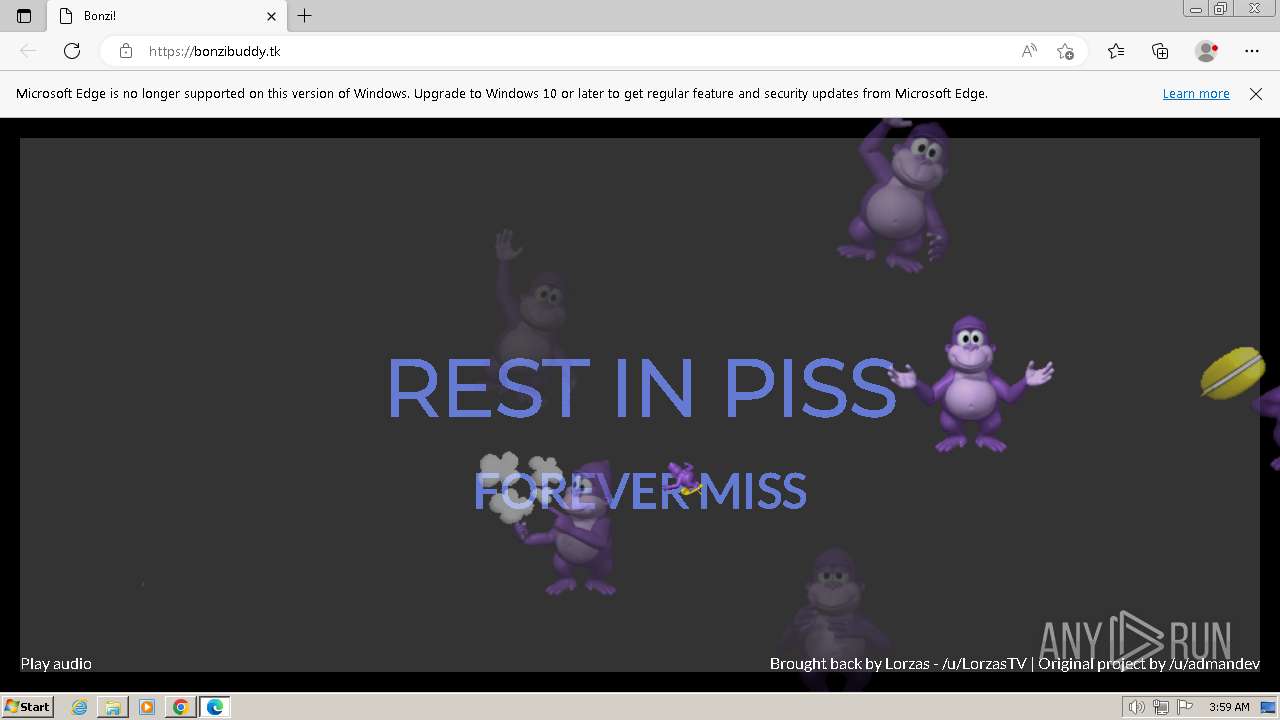
Task: Minimize the Edge window
Action: 1196,9
